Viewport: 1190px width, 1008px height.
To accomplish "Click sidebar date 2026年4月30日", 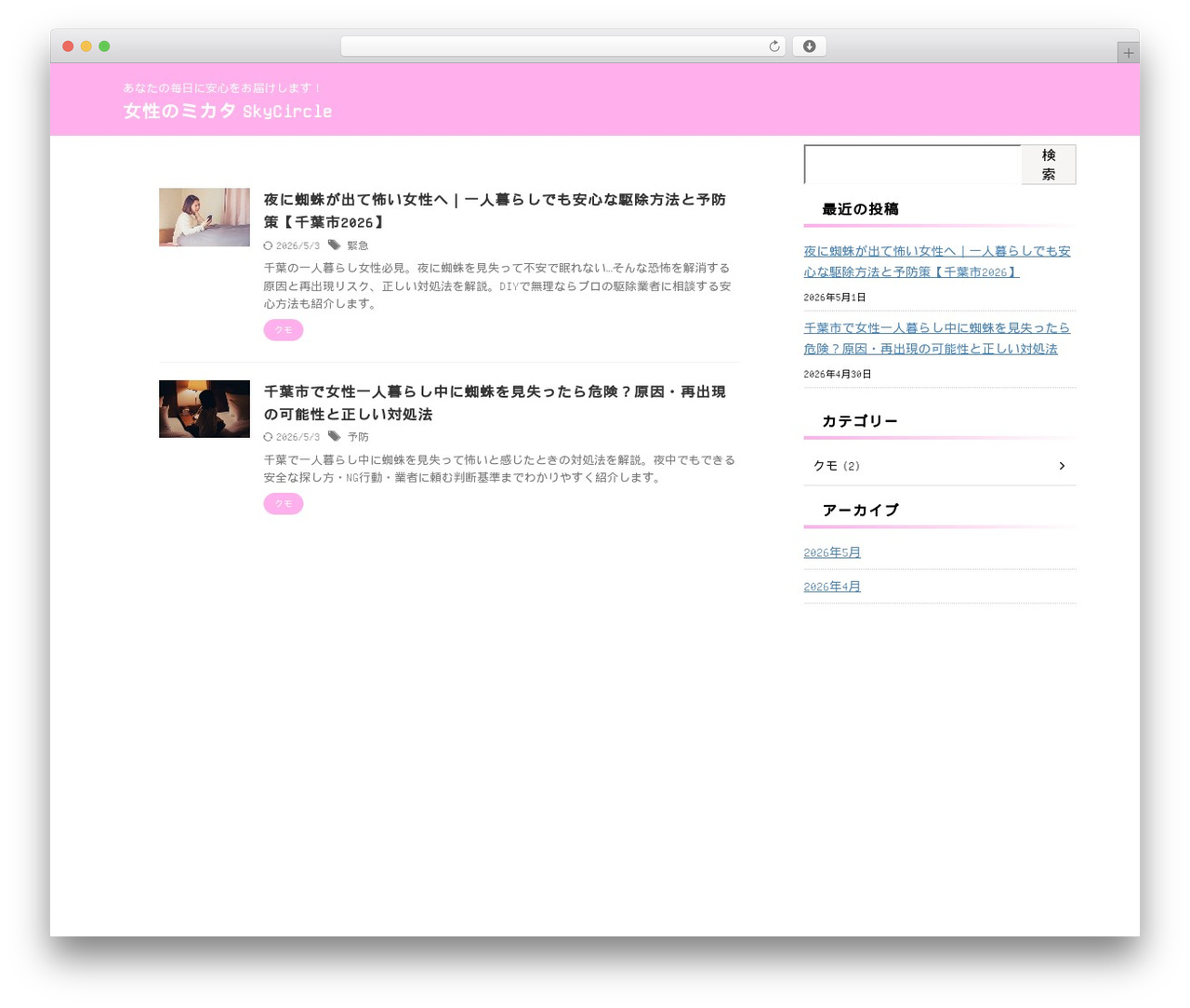I will pos(838,375).
